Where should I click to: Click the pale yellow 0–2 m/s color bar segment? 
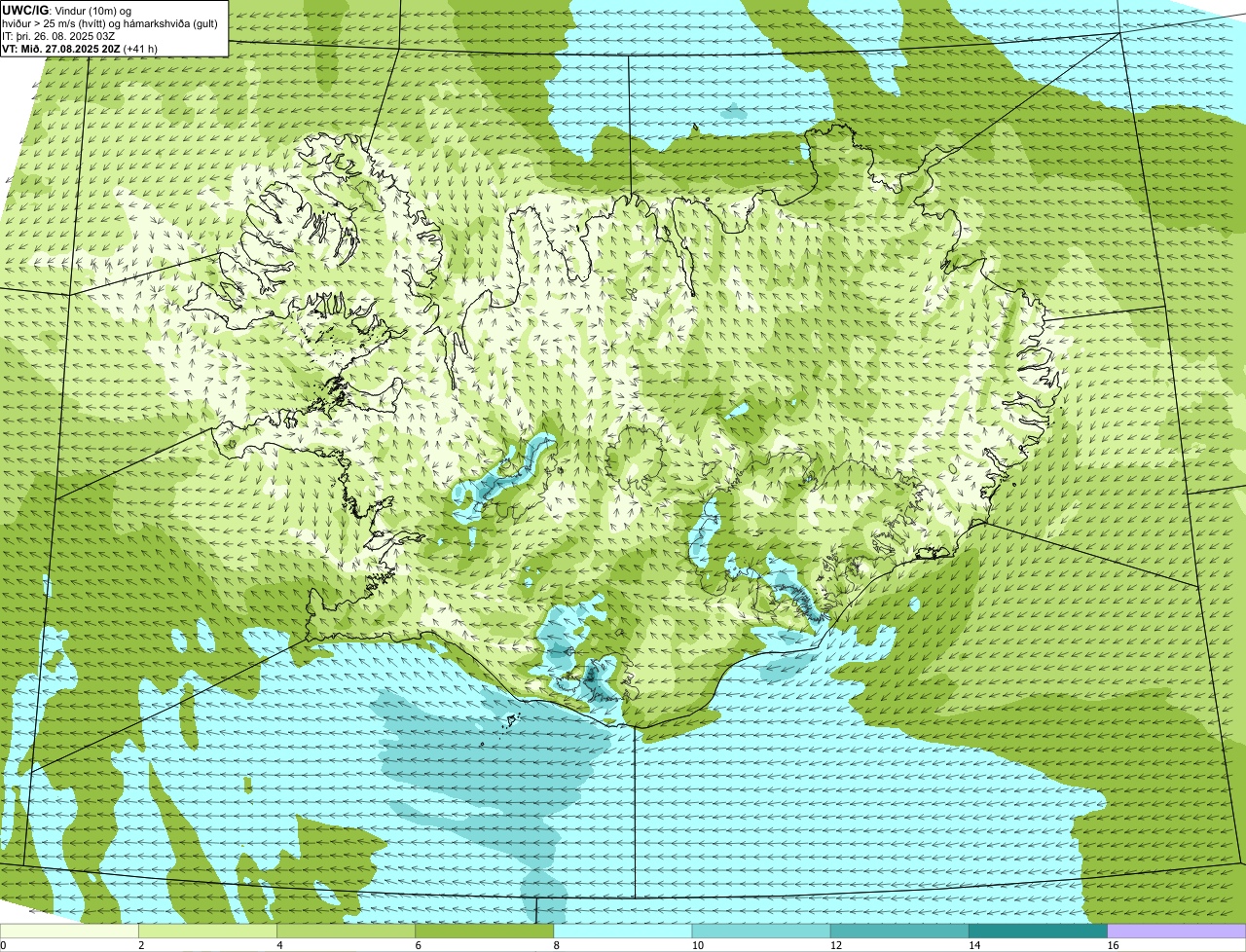[69, 931]
